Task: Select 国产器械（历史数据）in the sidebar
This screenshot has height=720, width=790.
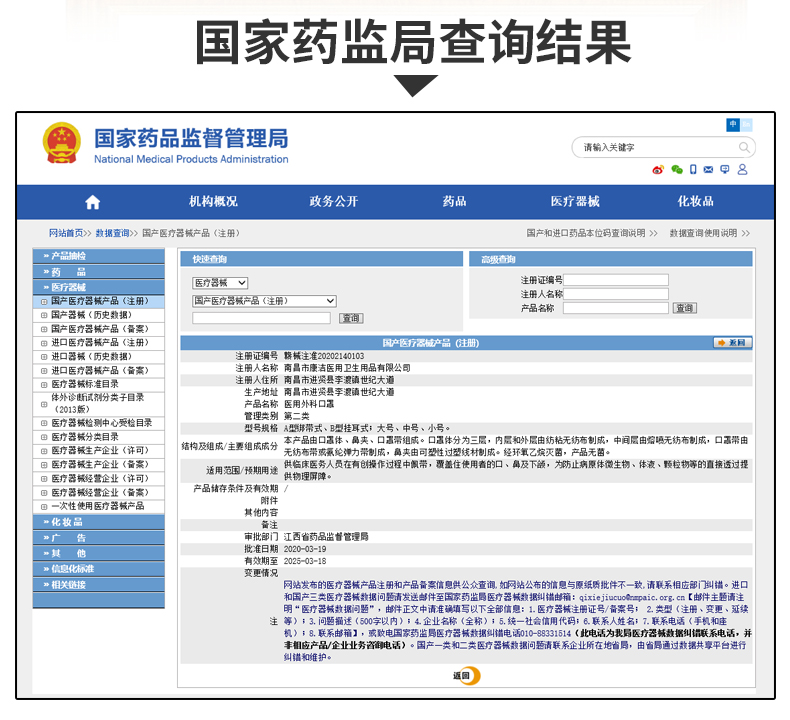Action: pos(99,315)
